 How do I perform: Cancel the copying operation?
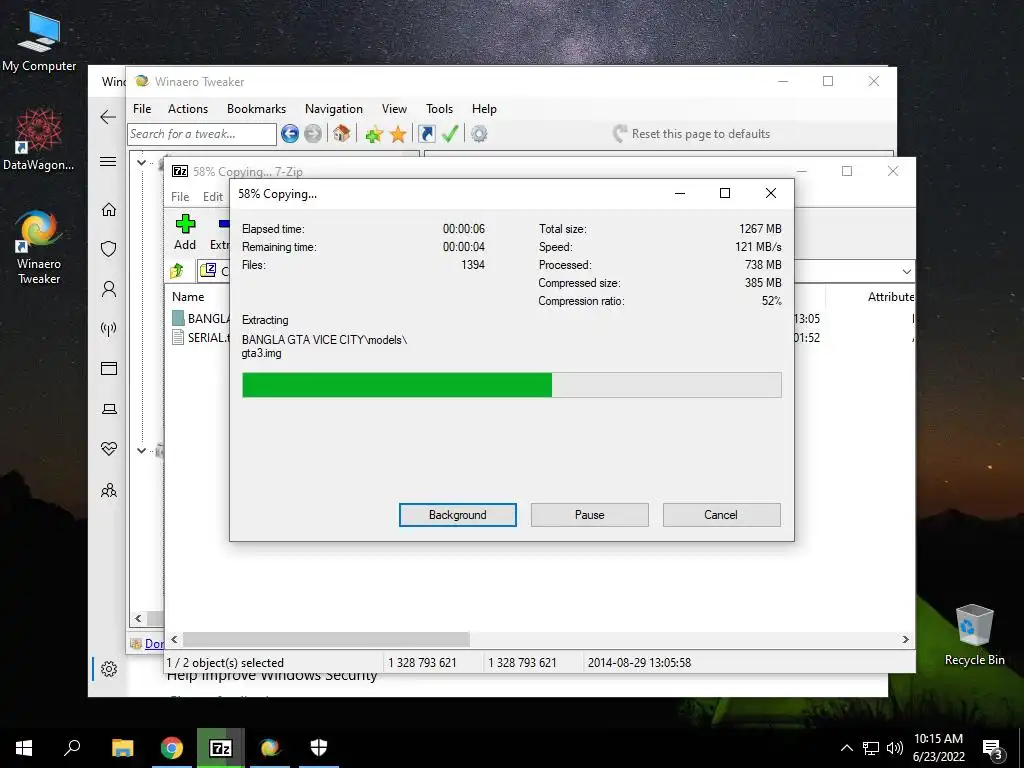coord(721,515)
